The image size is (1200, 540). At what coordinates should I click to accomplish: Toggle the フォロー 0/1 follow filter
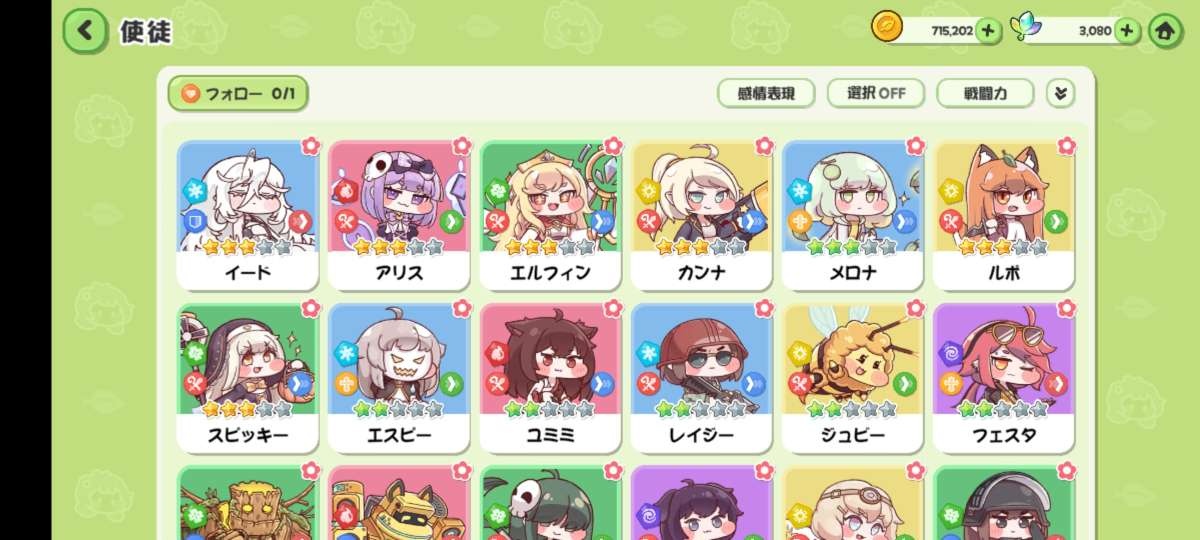click(x=238, y=94)
